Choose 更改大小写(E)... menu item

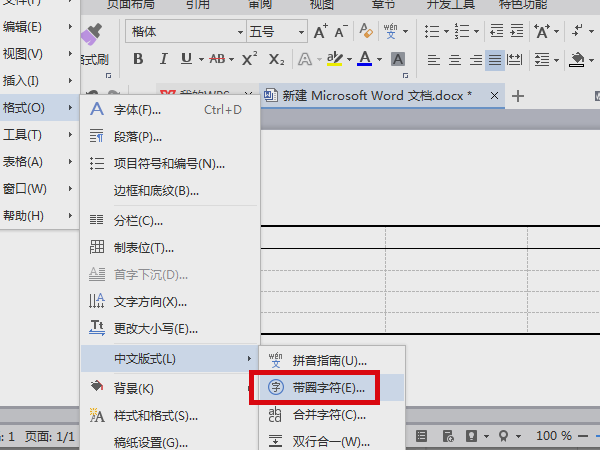[170, 329]
